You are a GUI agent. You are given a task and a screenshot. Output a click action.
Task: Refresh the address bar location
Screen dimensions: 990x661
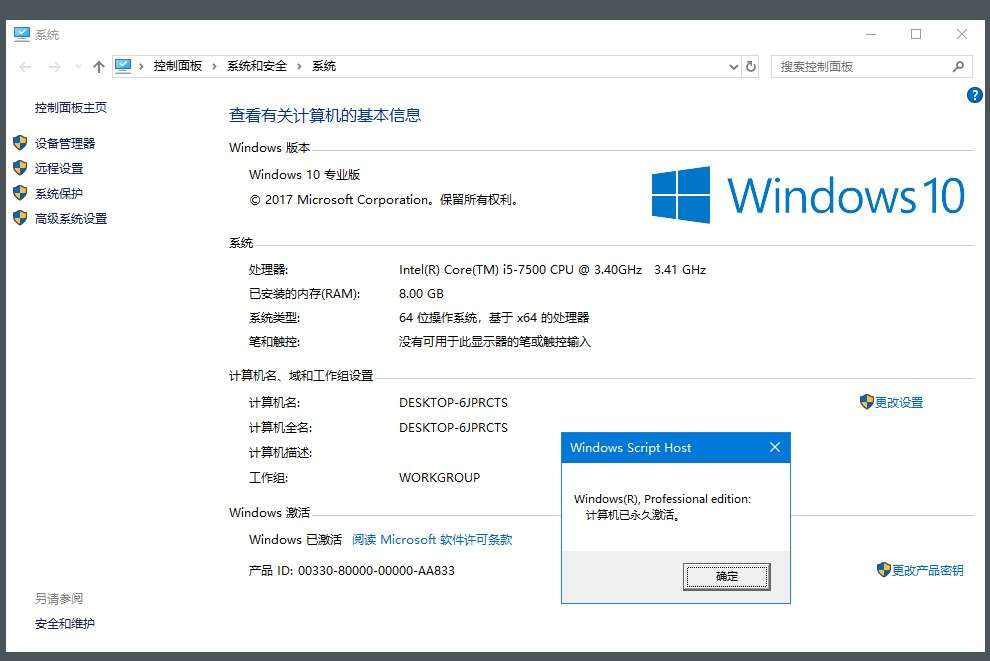(x=751, y=66)
